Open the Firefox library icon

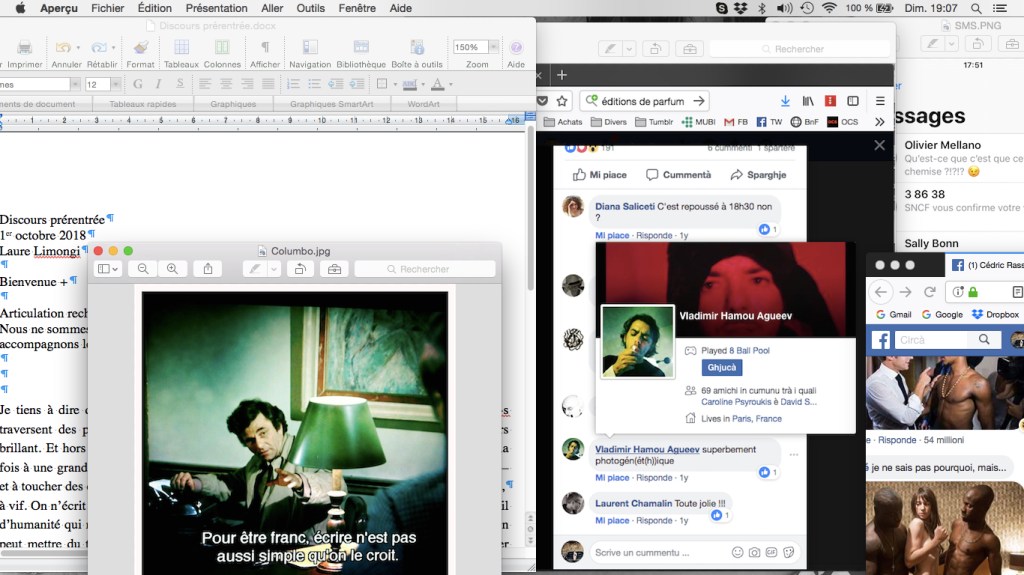(808, 101)
